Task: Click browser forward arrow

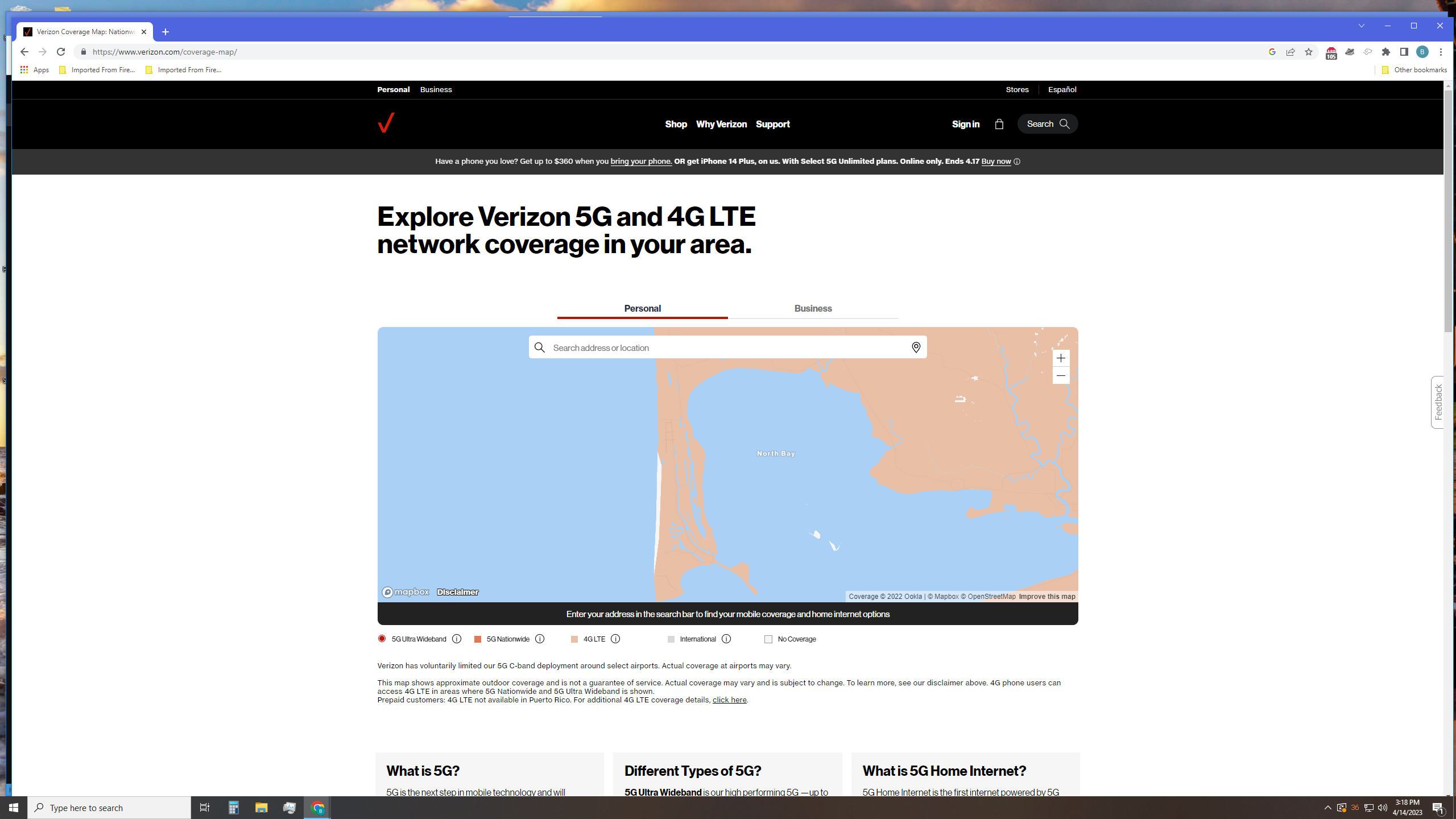Action: click(43, 52)
